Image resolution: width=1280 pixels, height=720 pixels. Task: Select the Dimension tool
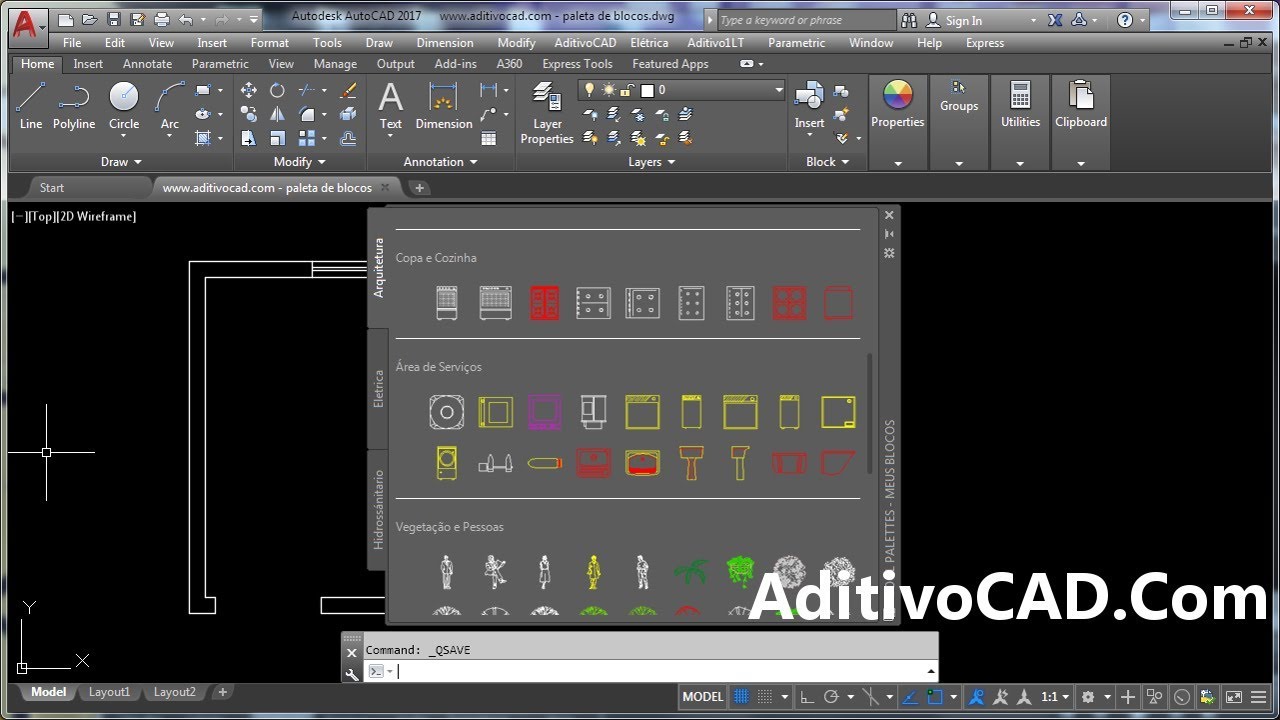point(444,106)
